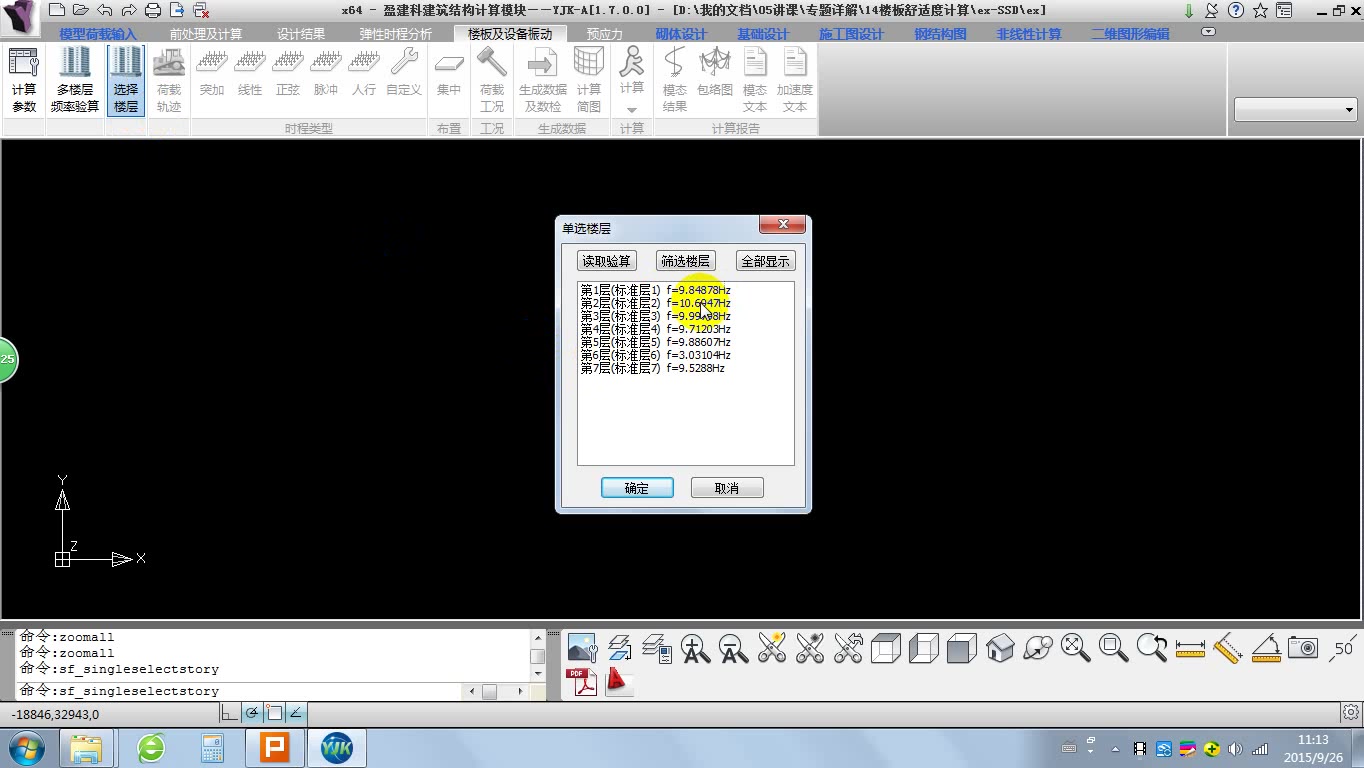The image size is (1364, 768).
Task: Choose the 人行 pedestrian time-history type
Action: pos(364,72)
